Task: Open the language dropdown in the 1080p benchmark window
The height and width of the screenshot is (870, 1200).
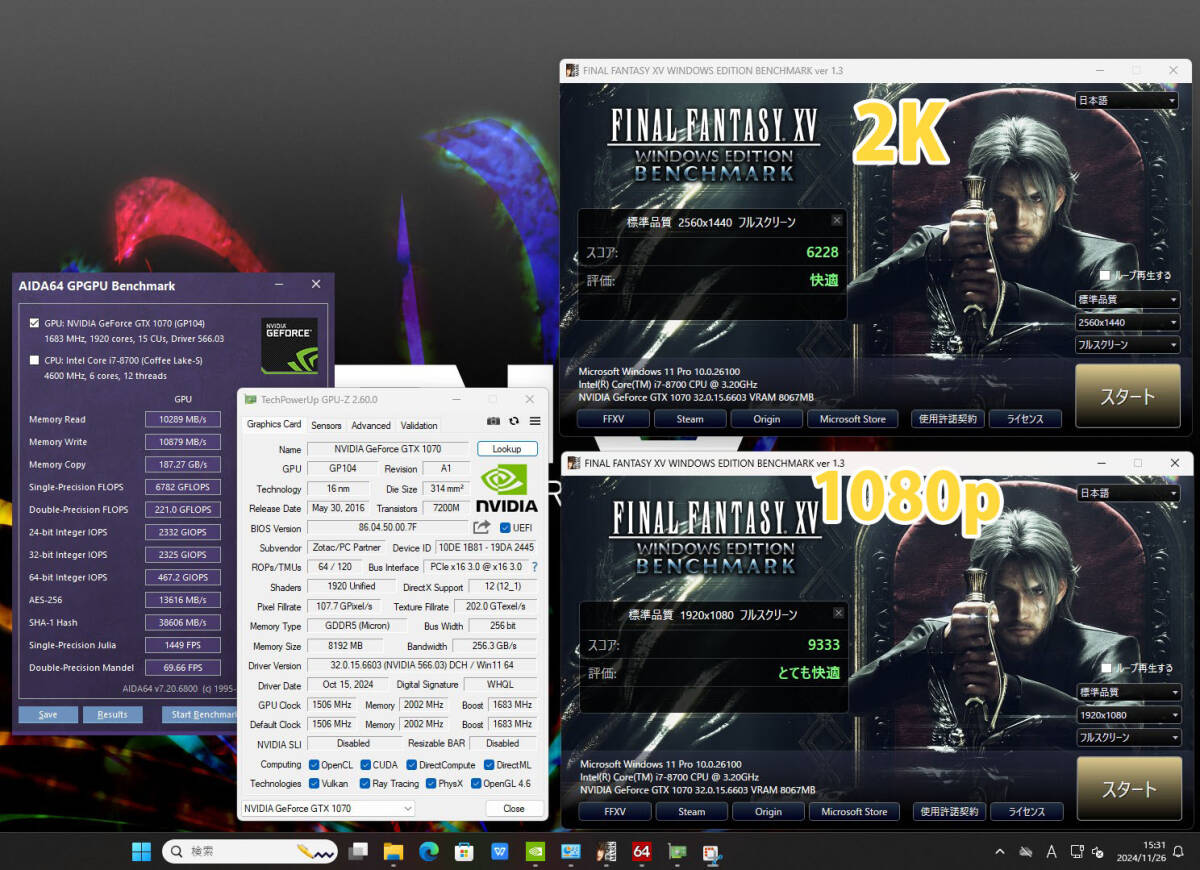Action: click(1128, 493)
